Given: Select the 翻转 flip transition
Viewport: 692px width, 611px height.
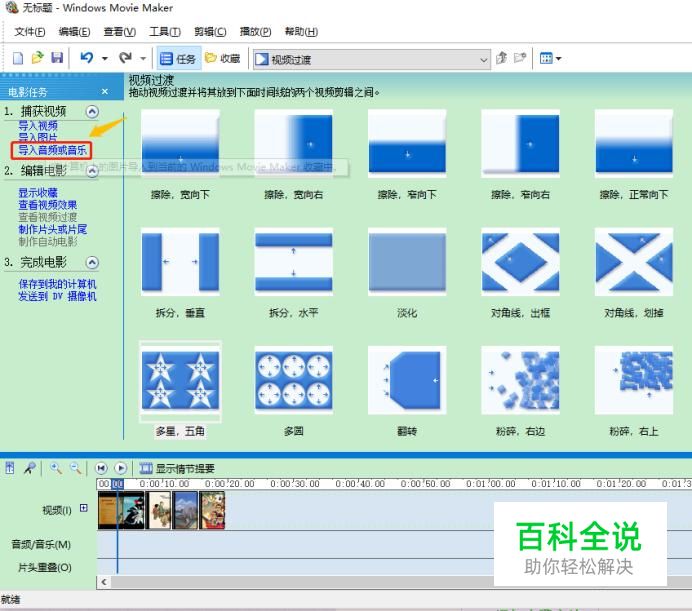Looking at the screenshot, I should pos(407,380).
